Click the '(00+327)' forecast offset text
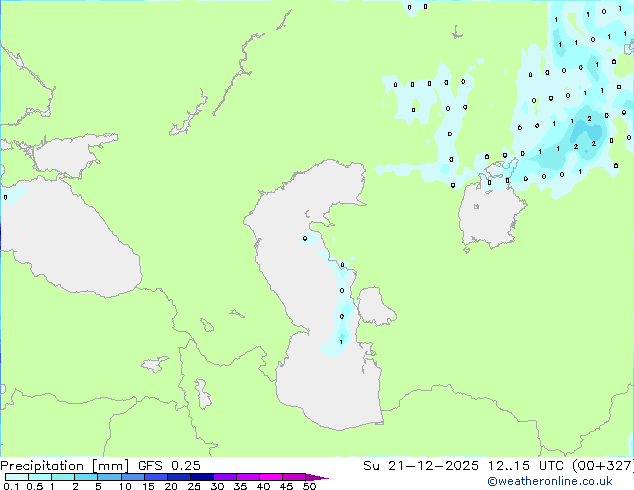 pyautogui.click(x=602, y=466)
